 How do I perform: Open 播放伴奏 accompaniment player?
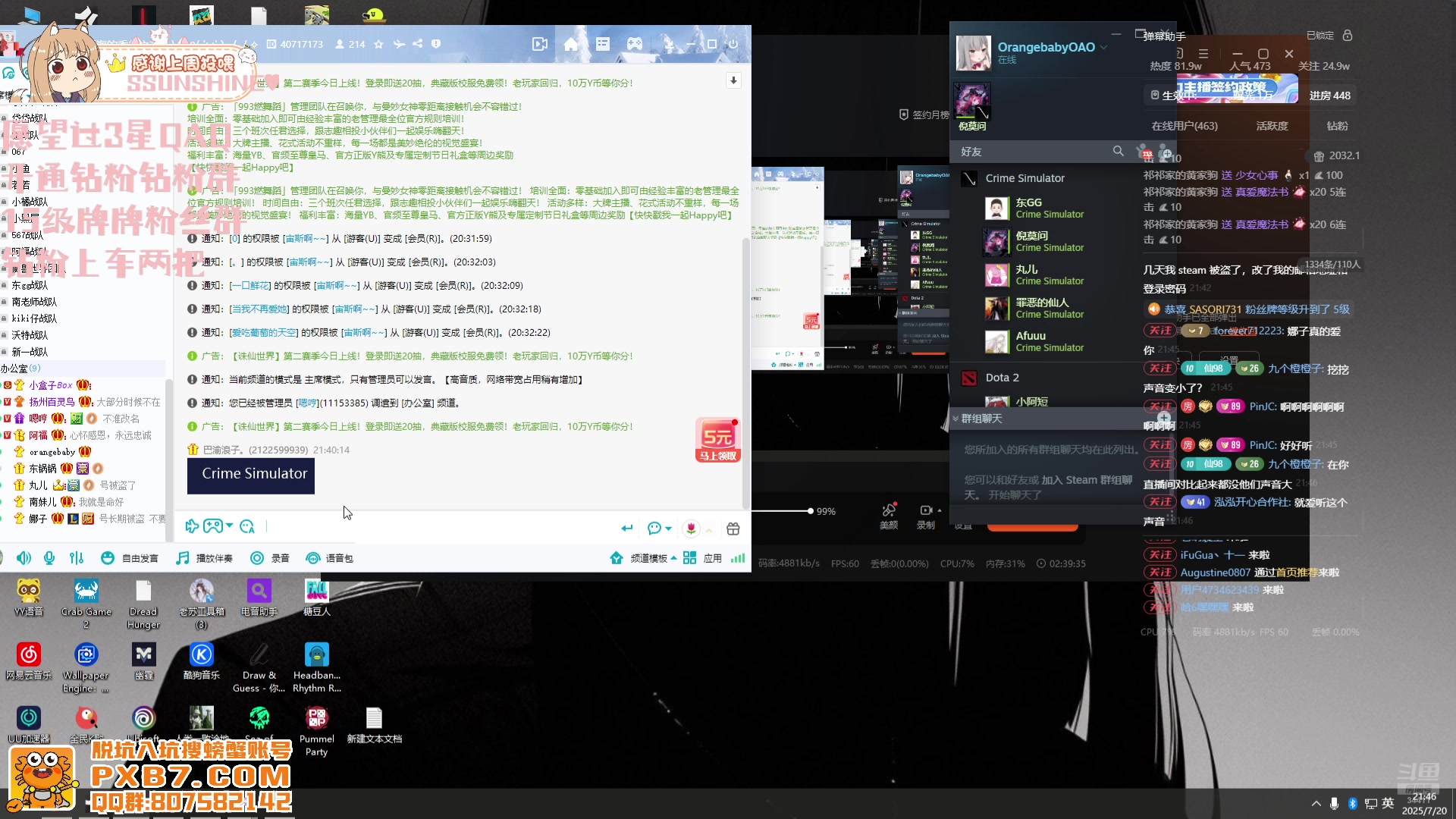(x=205, y=558)
